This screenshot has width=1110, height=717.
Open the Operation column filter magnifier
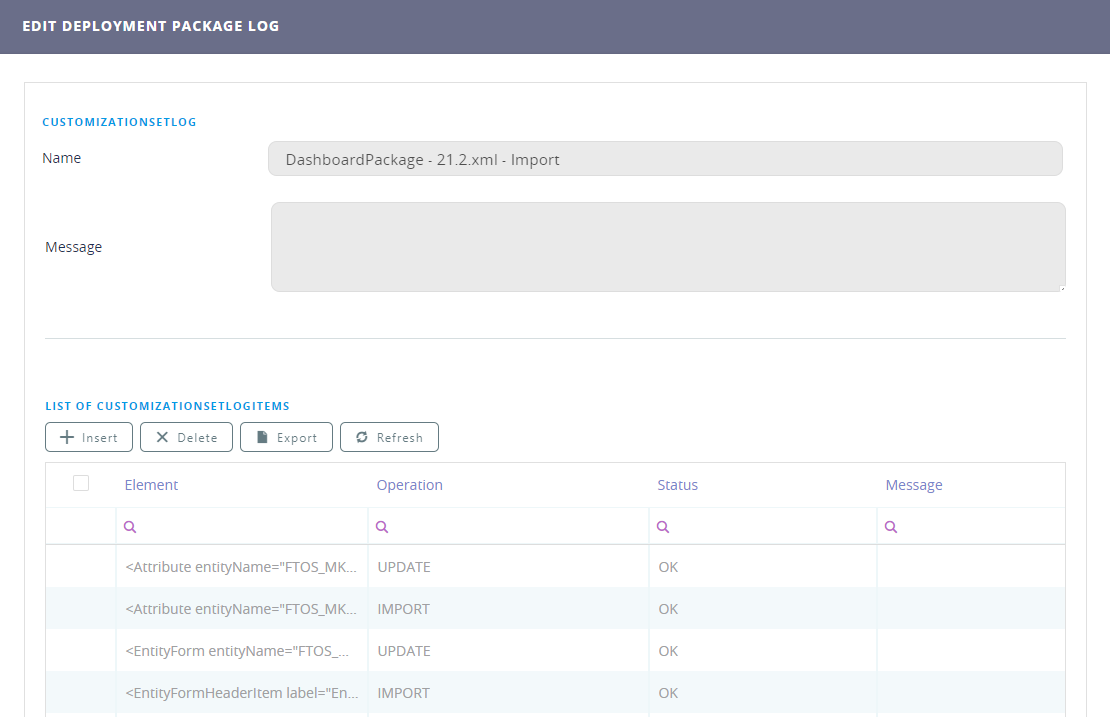coord(382,525)
